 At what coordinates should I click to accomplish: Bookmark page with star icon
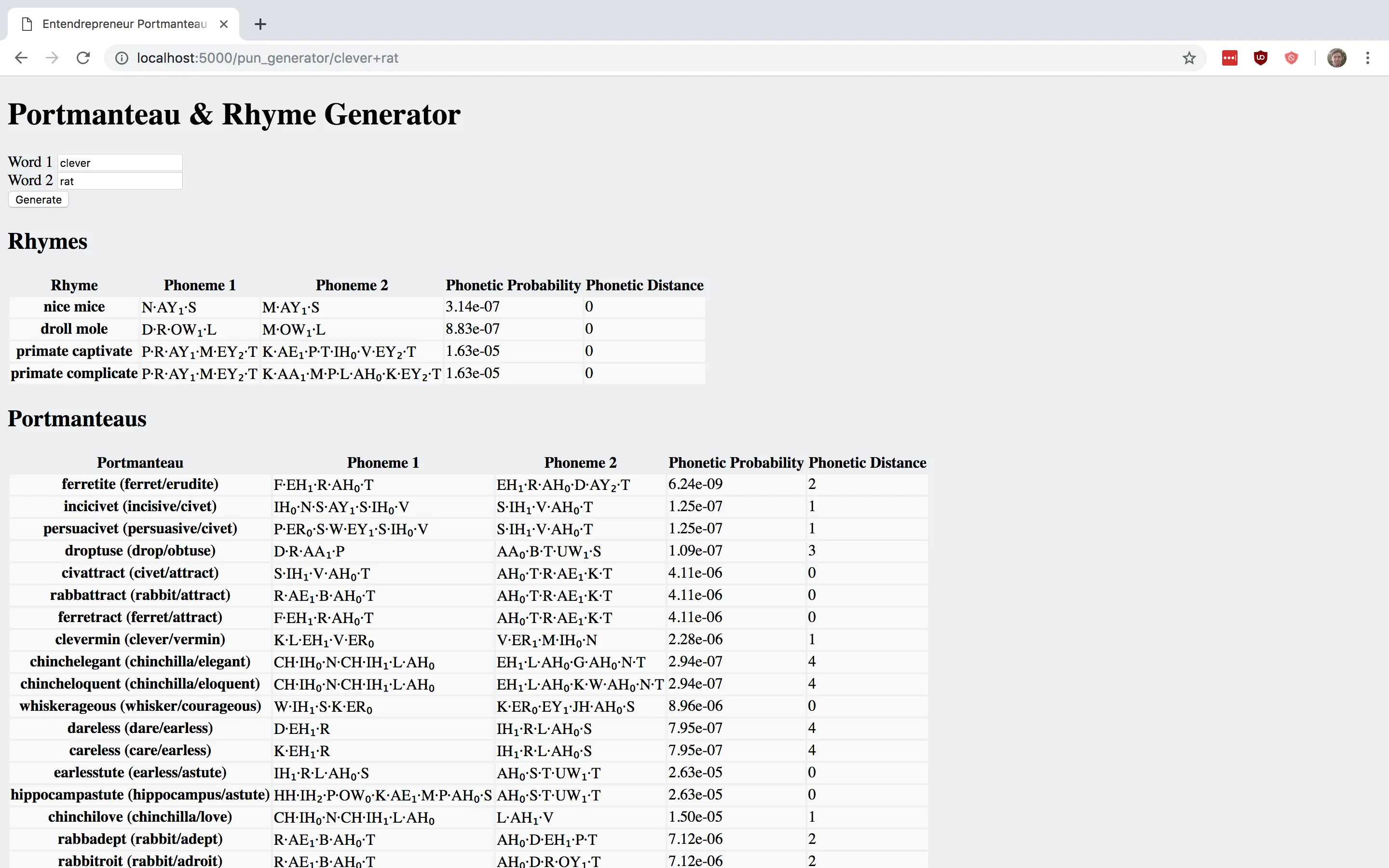[x=1189, y=58]
